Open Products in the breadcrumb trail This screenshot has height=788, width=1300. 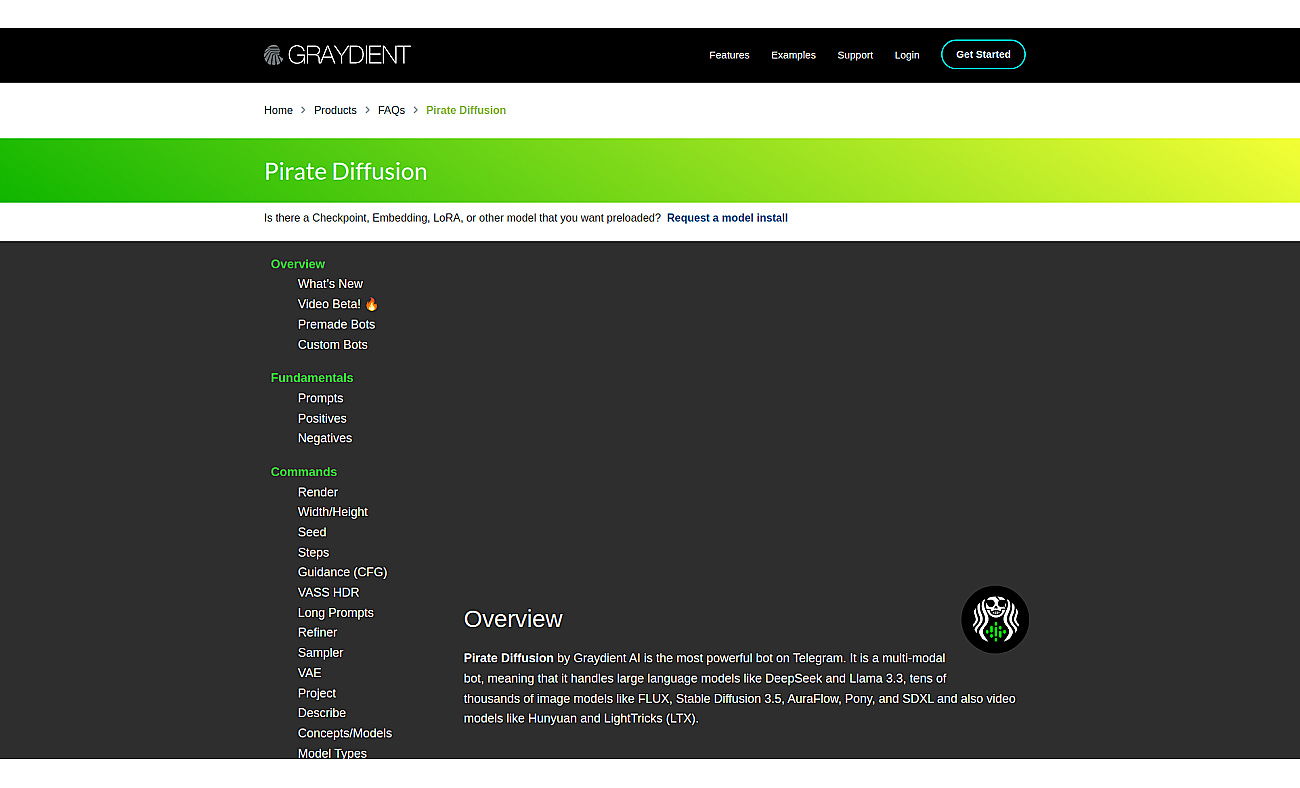point(335,110)
